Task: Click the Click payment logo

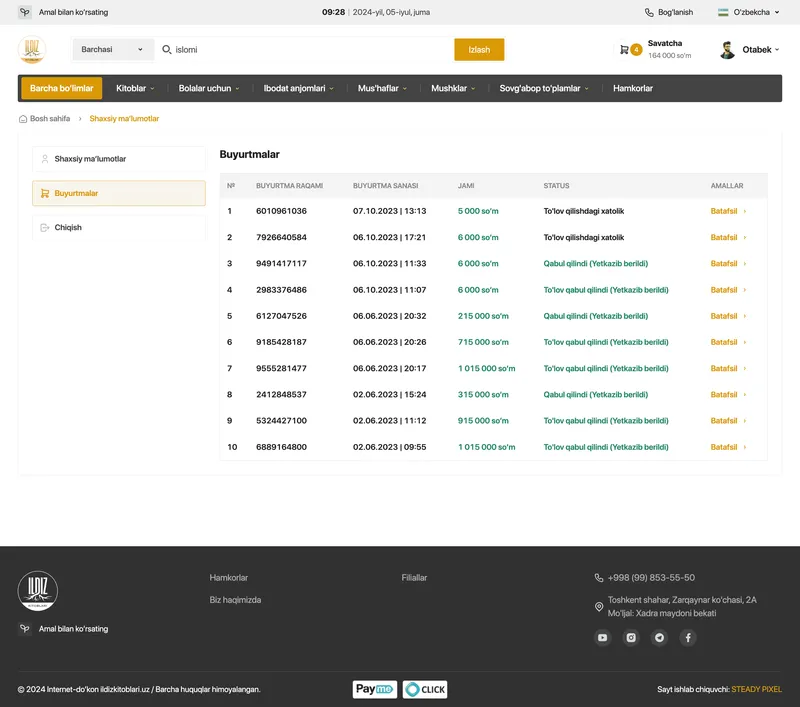Action: click(425, 689)
